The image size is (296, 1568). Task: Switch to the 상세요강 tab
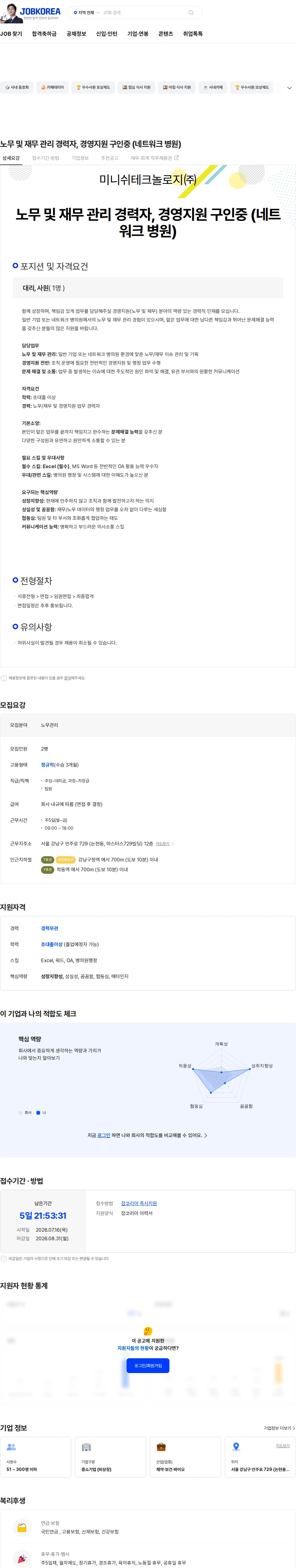(11, 158)
